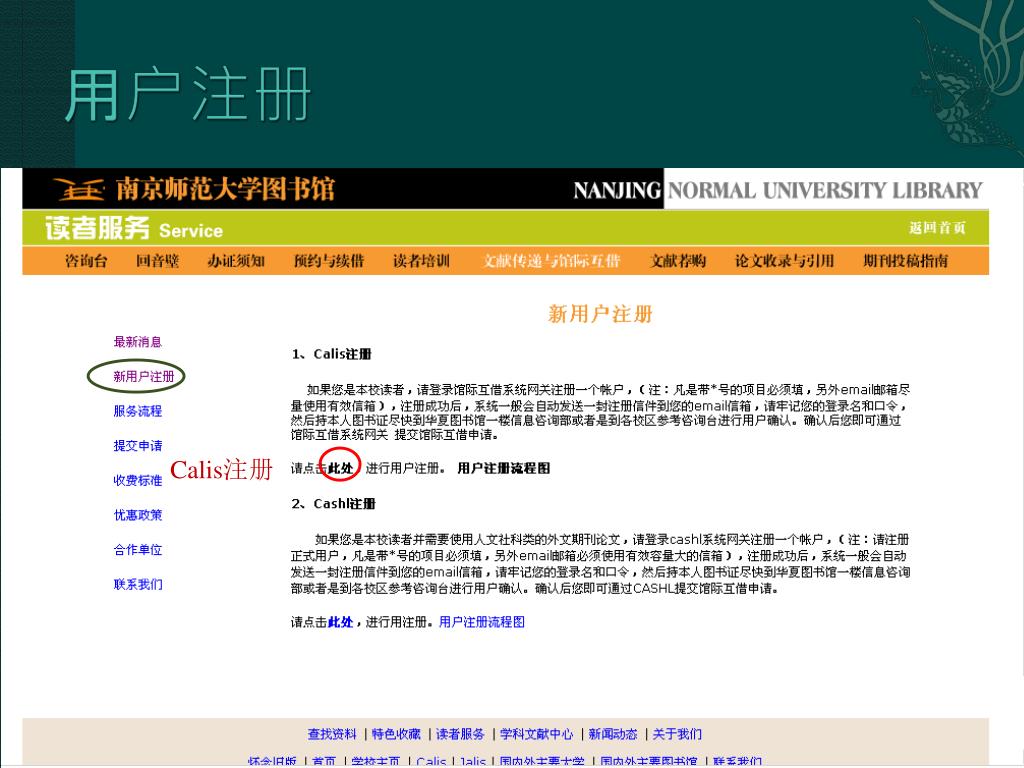Screen dimensions: 1024x768
Task: Click 学科文献中心 in the footer links
Action: click(537, 734)
